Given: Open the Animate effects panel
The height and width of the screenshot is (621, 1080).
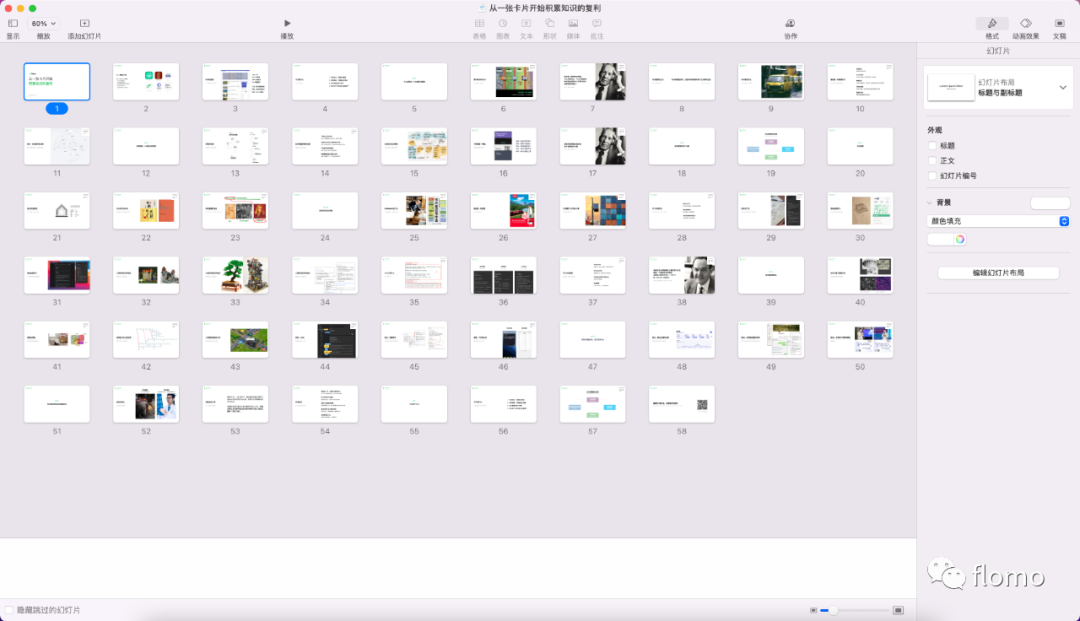Looking at the screenshot, I should pyautogui.click(x=1026, y=23).
